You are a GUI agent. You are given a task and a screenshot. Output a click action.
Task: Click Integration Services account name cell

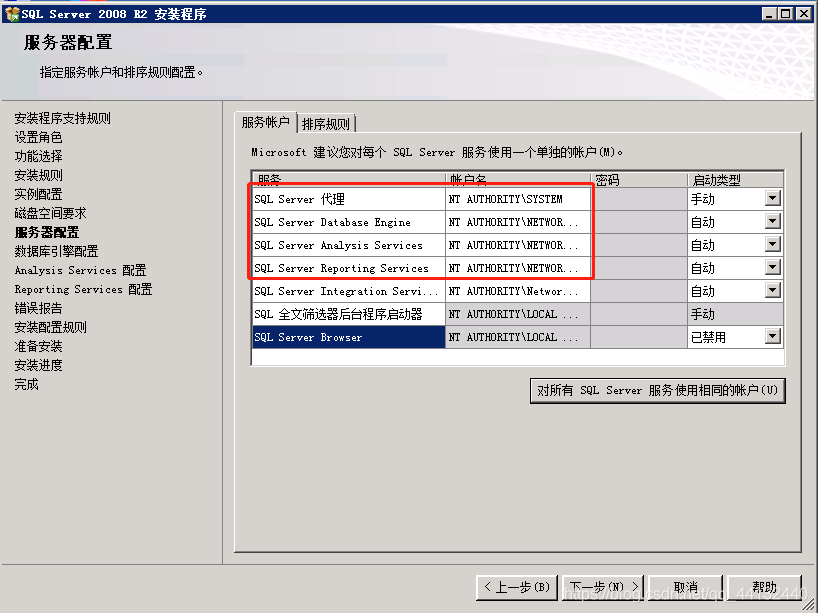(x=518, y=291)
